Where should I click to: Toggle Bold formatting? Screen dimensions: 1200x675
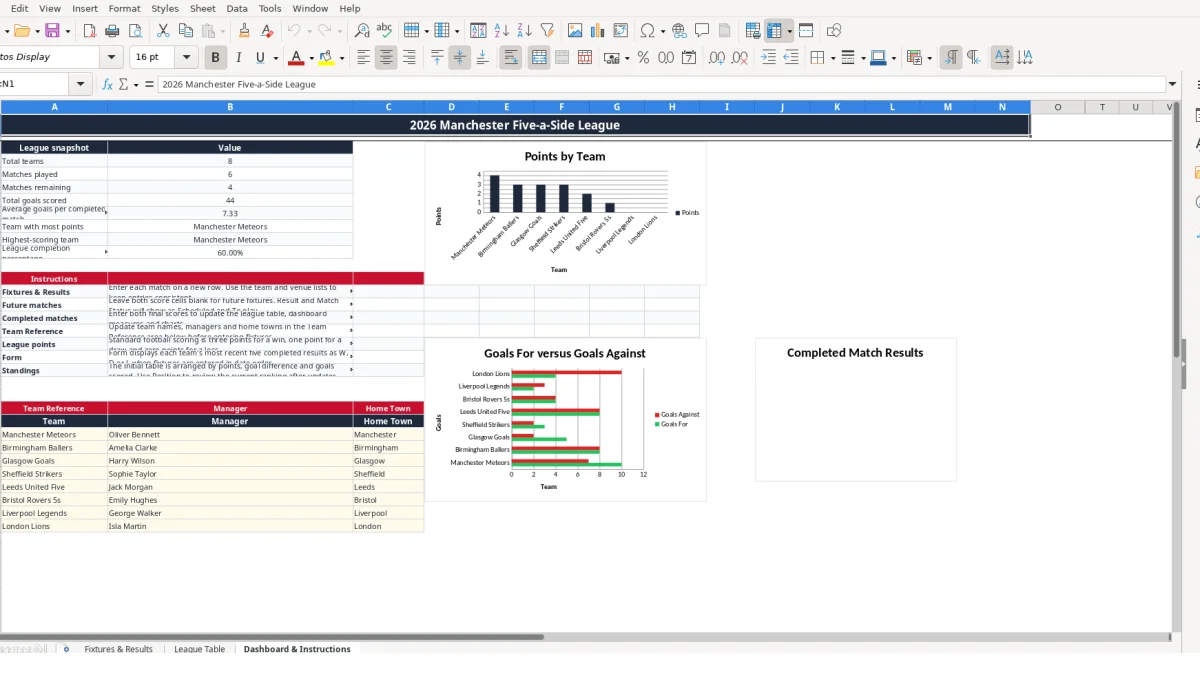click(214, 58)
